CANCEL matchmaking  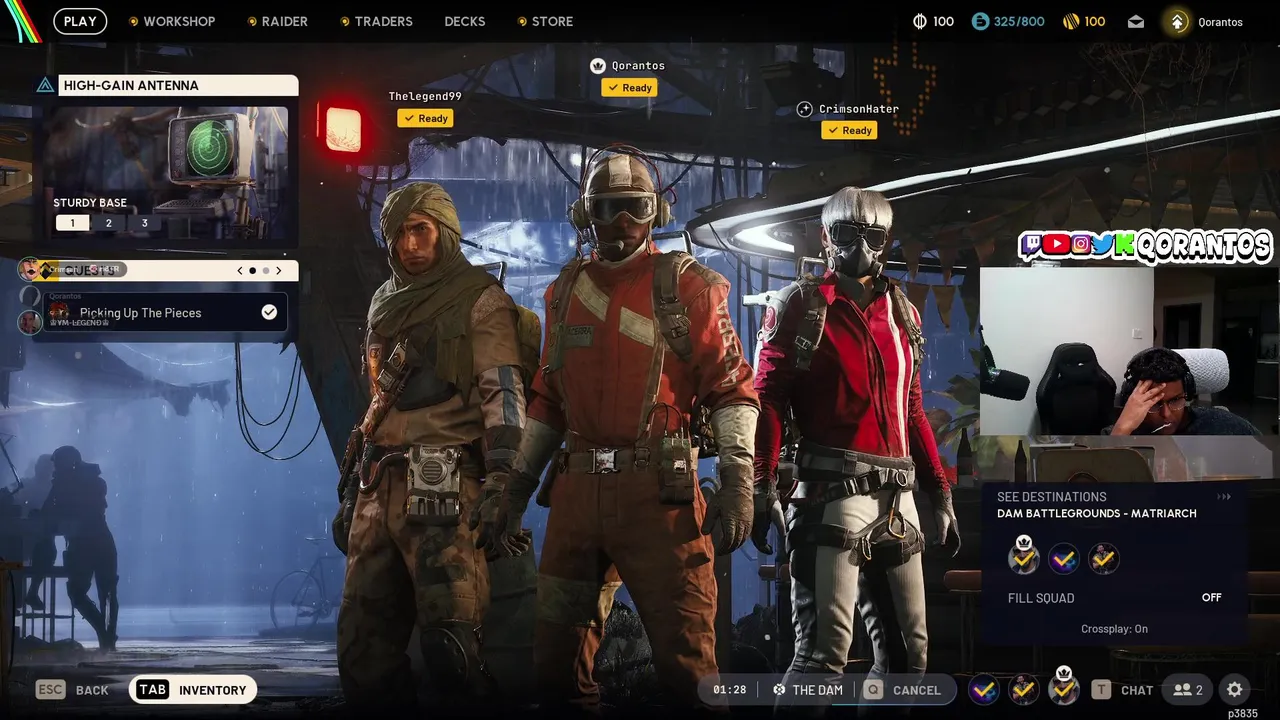click(x=917, y=690)
